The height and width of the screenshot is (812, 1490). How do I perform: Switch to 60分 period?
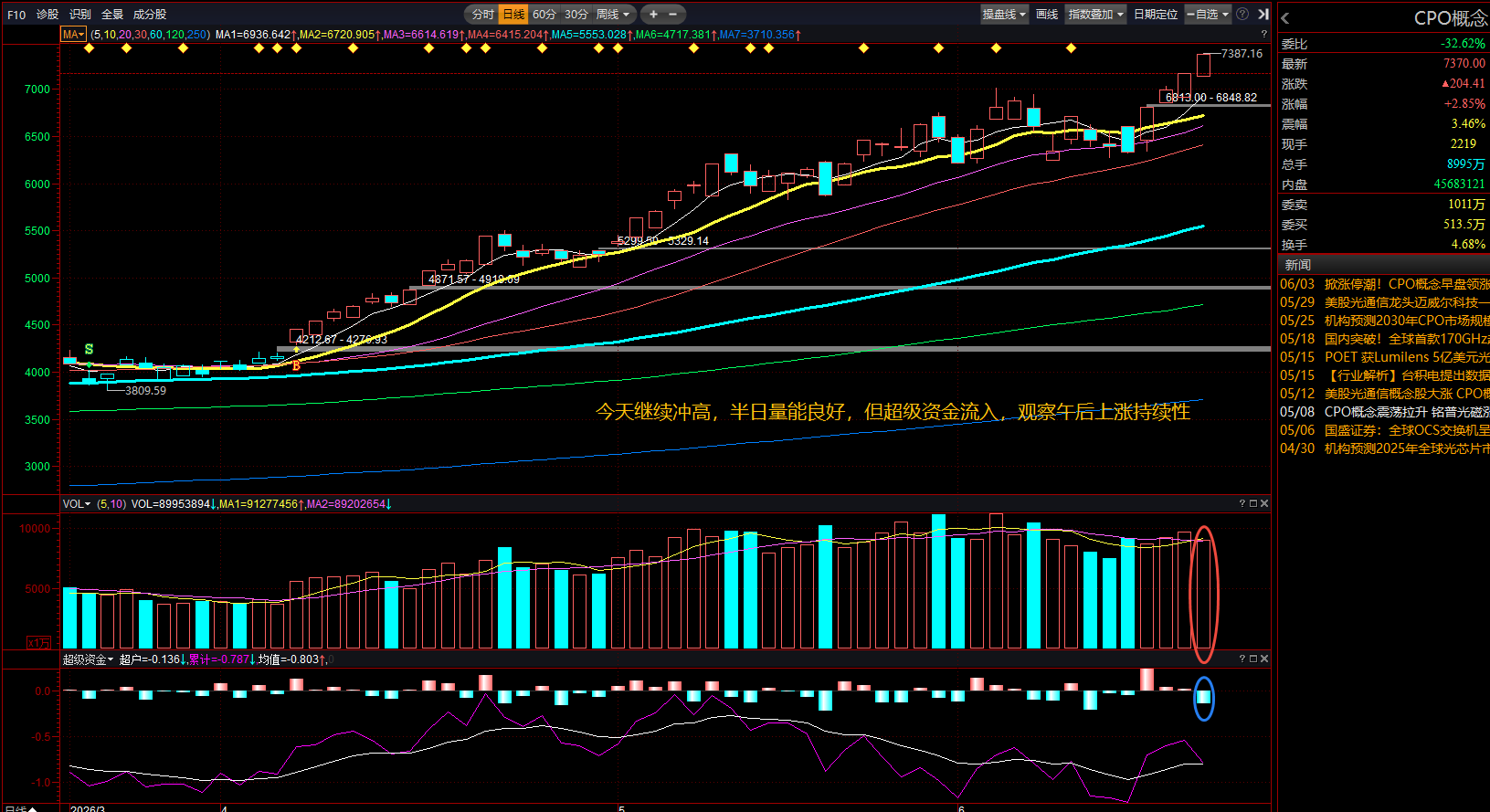point(544,14)
